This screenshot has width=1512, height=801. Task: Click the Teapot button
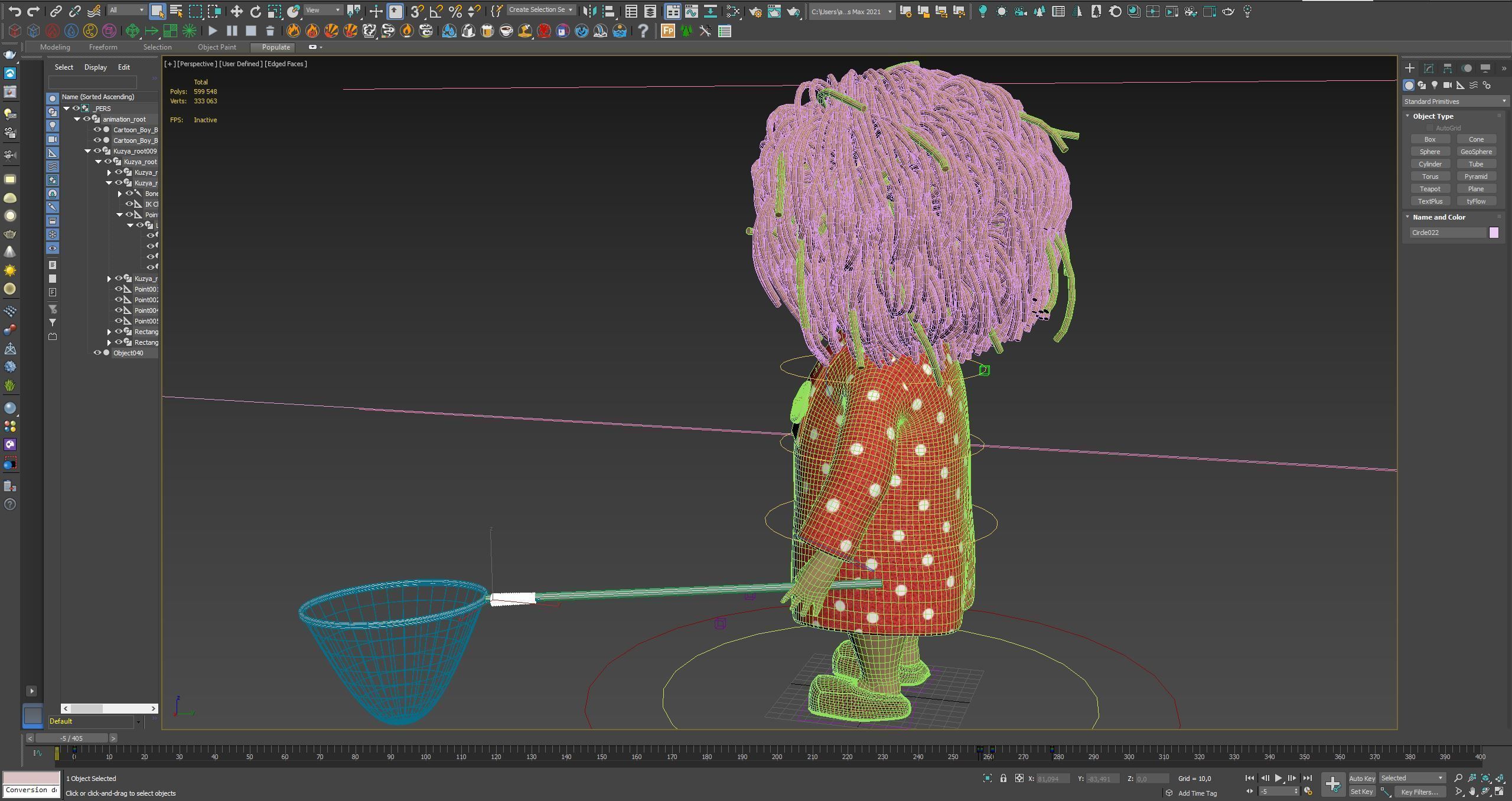point(1430,189)
